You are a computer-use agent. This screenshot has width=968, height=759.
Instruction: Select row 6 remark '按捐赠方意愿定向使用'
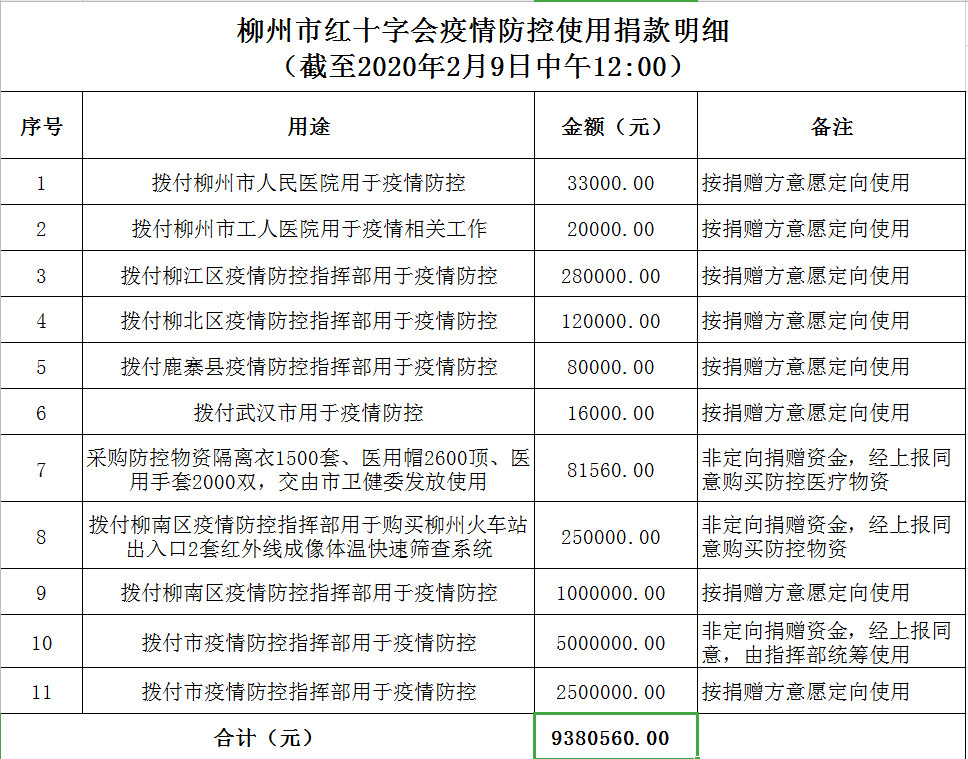point(832,412)
